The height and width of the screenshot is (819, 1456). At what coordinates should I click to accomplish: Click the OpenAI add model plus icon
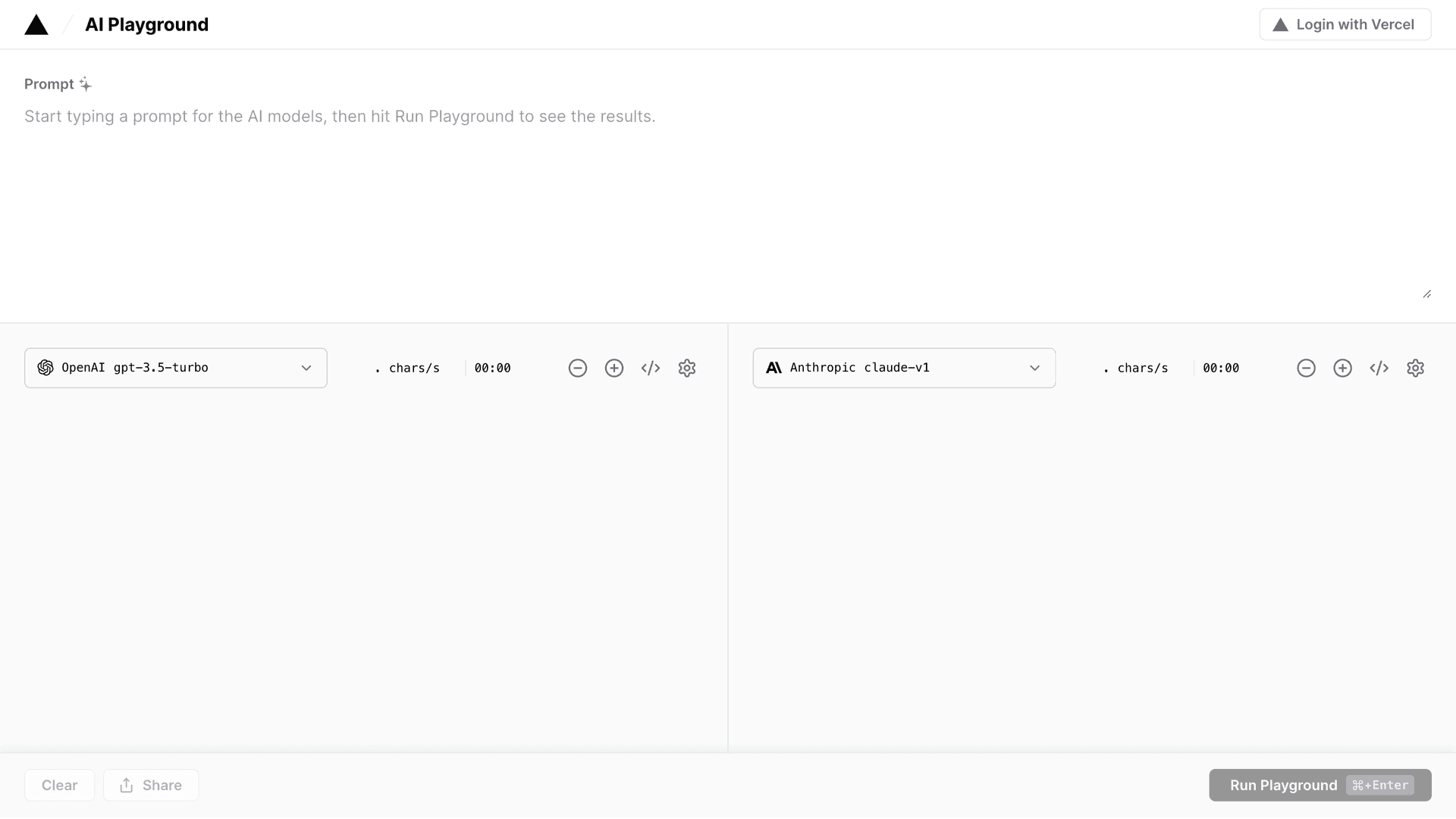(x=614, y=367)
